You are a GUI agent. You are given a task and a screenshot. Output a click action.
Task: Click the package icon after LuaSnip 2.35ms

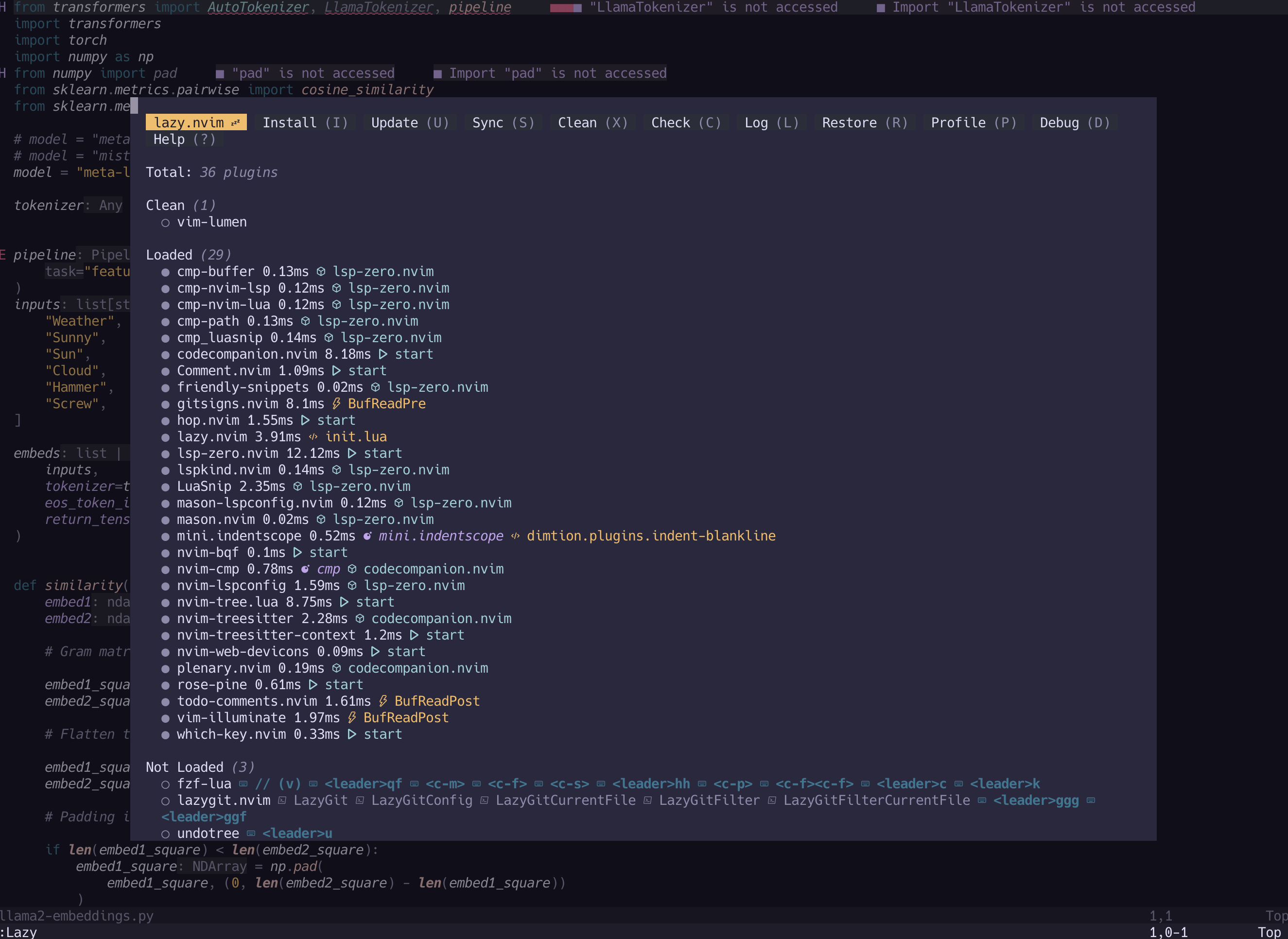pyautogui.click(x=297, y=486)
